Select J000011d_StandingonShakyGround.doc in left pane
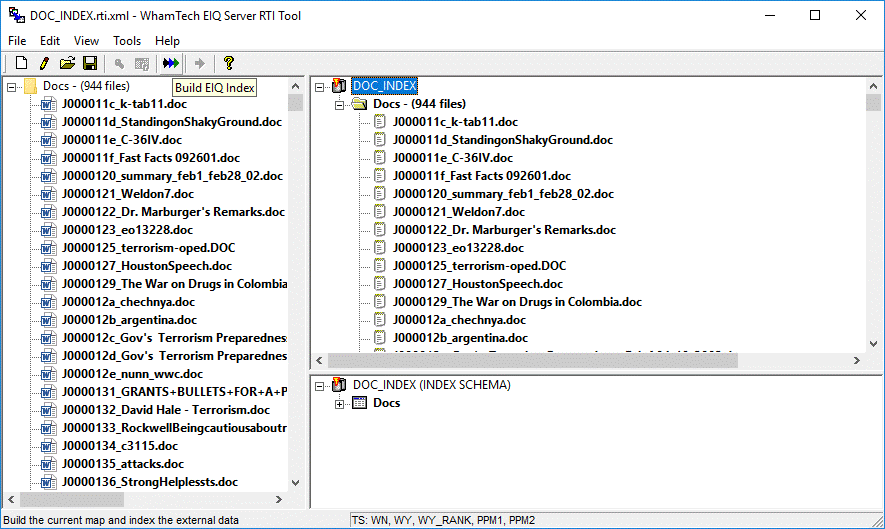Image resolution: width=885 pixels, height=529 pixels. pyautogui.click(x=172, y=122)
